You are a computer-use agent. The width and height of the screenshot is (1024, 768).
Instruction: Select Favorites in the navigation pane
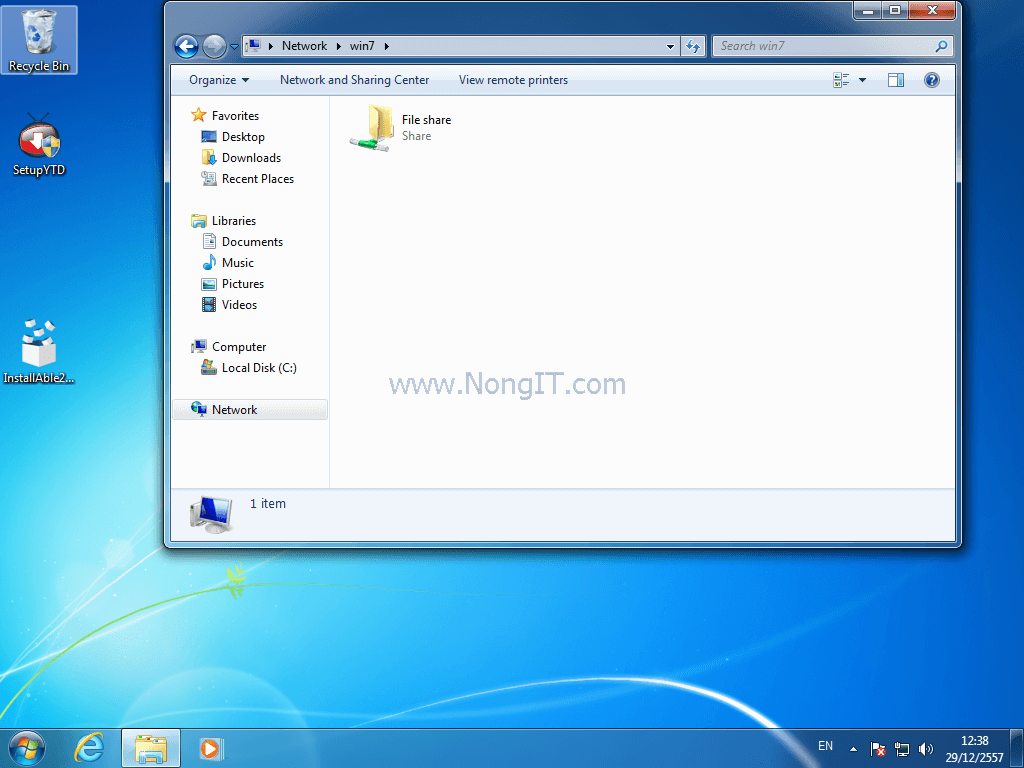tap(235, 116)
